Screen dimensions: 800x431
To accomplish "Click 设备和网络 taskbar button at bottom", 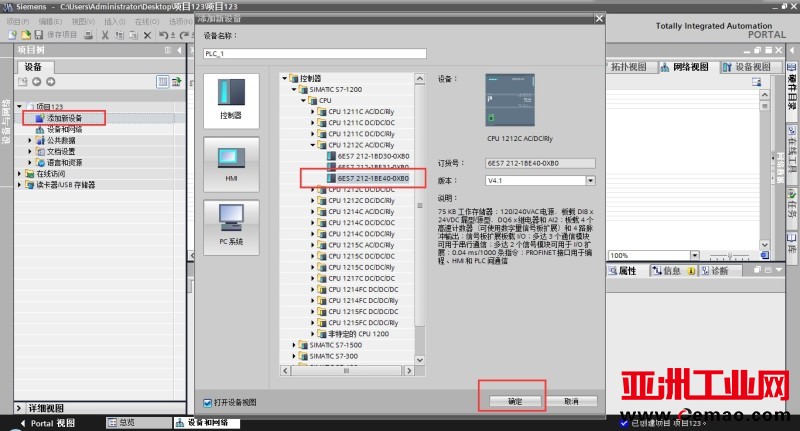I will coord(207,423).
